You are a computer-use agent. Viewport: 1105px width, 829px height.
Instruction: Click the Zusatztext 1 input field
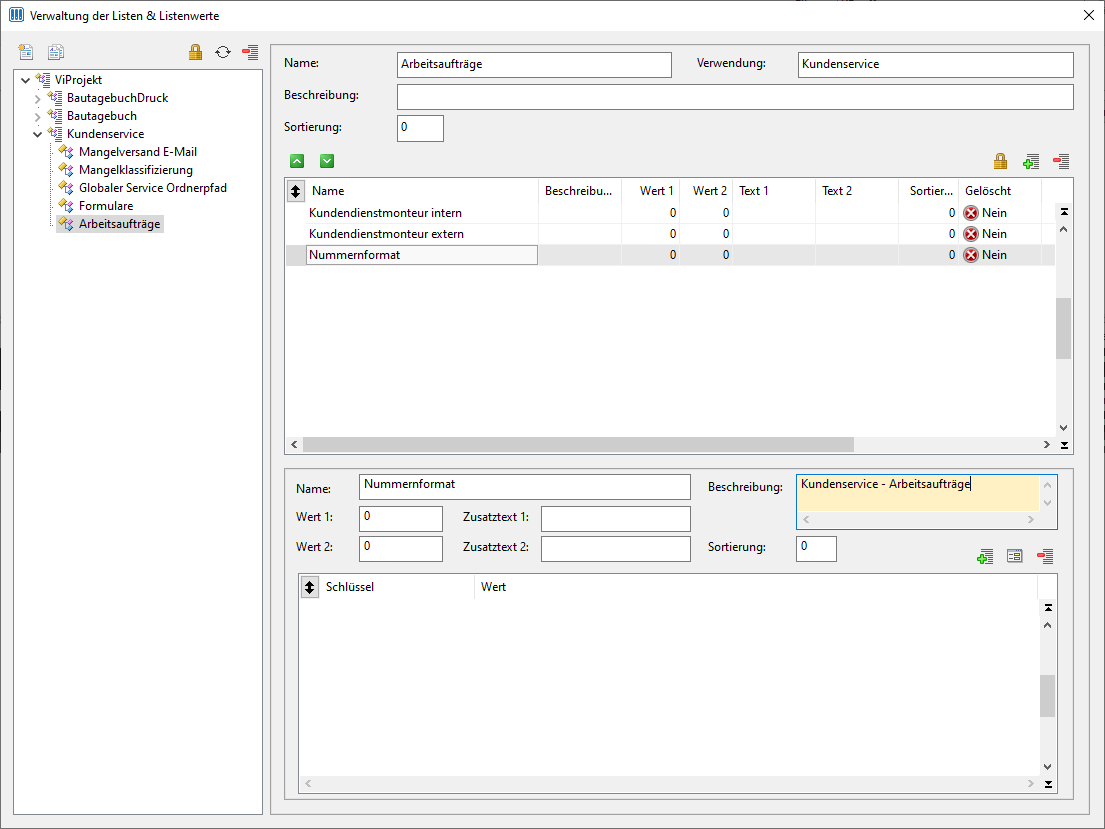(x=615, y=518)
